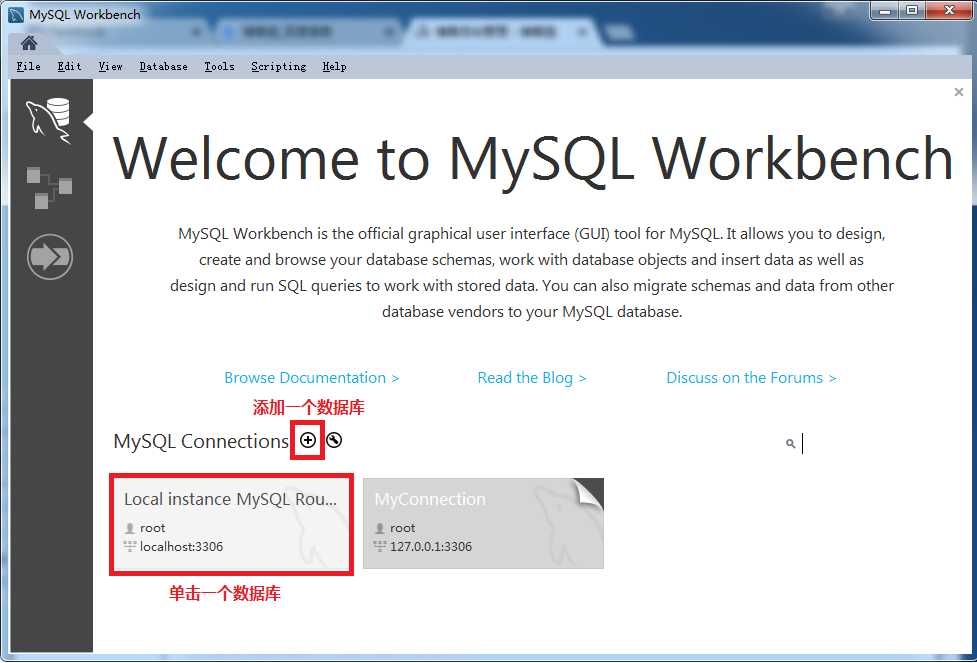Viewport: 977px width, 663px height.
Task: Open Browse Documentation link
Action: (312, 378)
